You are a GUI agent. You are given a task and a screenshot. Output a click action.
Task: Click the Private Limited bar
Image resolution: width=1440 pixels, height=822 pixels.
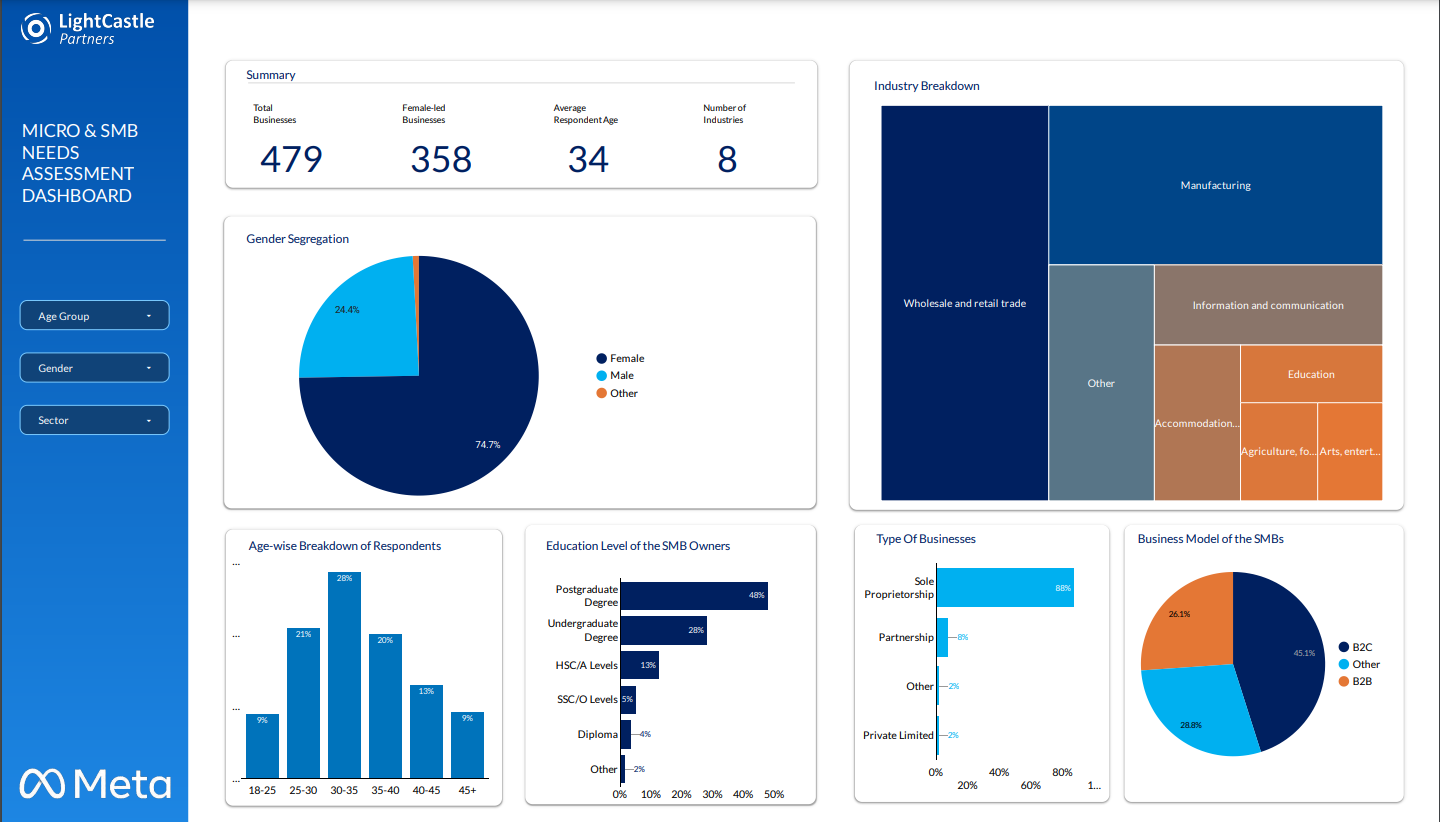[938, 735]
